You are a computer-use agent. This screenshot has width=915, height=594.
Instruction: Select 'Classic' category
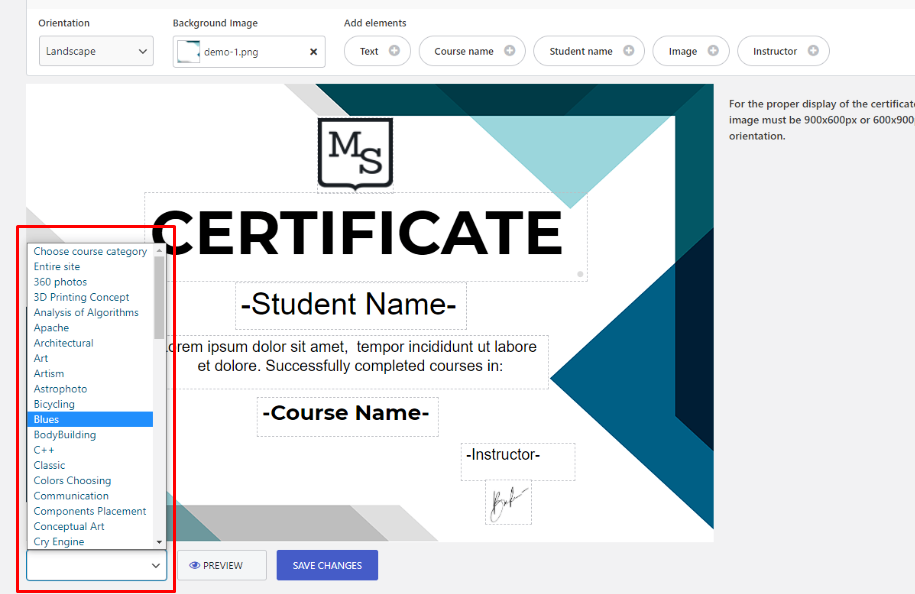click(90, 465)
